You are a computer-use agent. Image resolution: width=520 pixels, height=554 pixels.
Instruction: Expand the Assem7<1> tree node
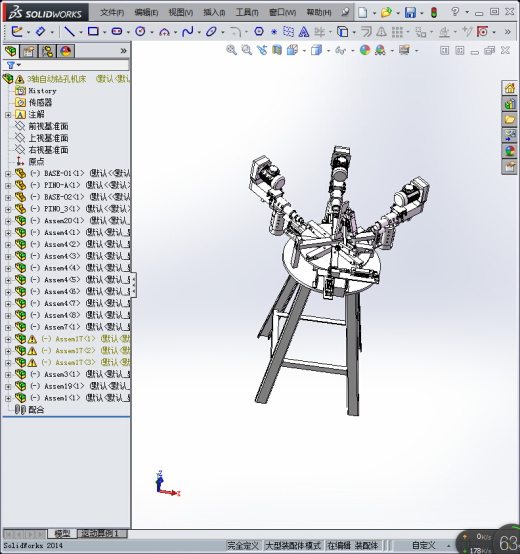[x=8, y=328]
